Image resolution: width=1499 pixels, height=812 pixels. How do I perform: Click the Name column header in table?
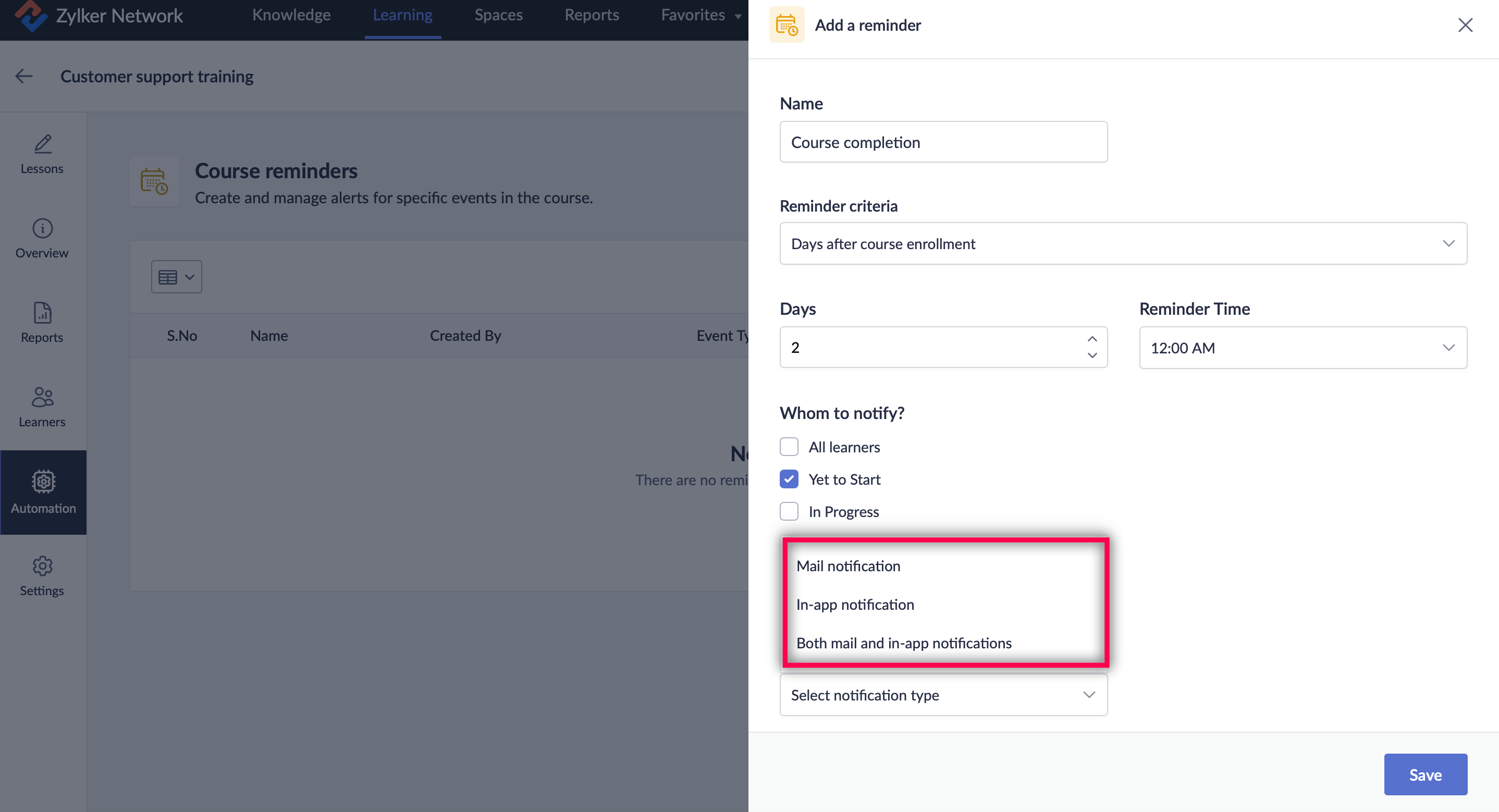tap(269, 335)
